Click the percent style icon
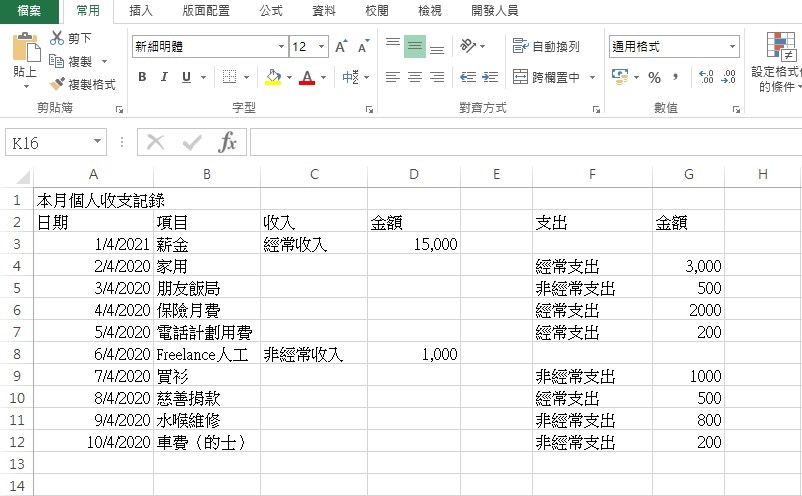The height and width of the screenshot is (496, 802). pyautogui.click(x=654, y=77)
